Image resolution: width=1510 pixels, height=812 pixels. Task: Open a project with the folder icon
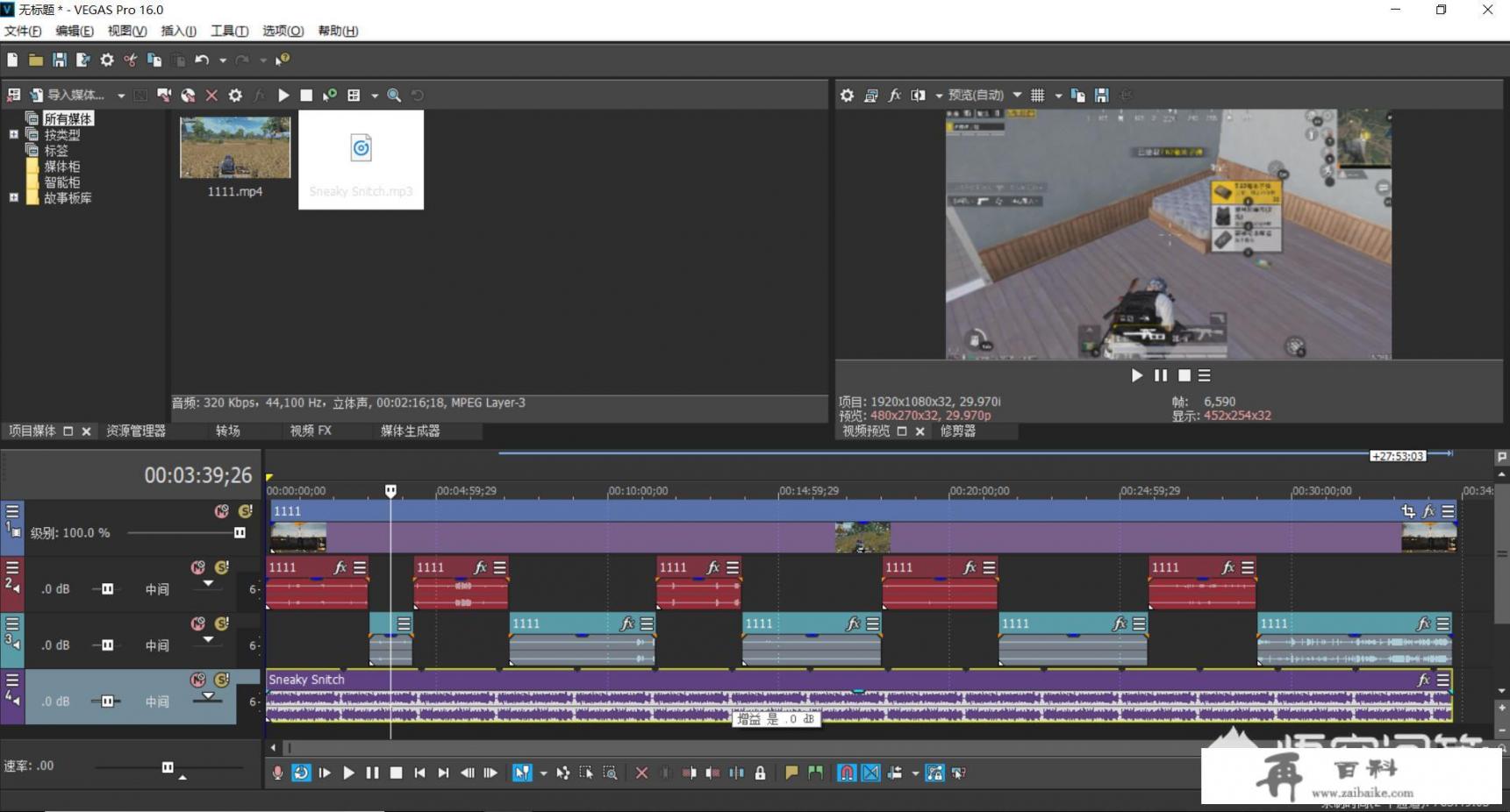[x=36, y=60]
